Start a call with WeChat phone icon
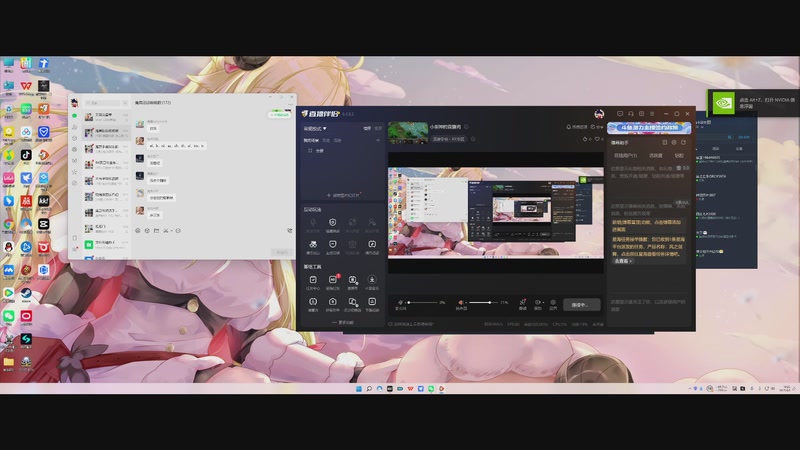 tap(289, 231)
